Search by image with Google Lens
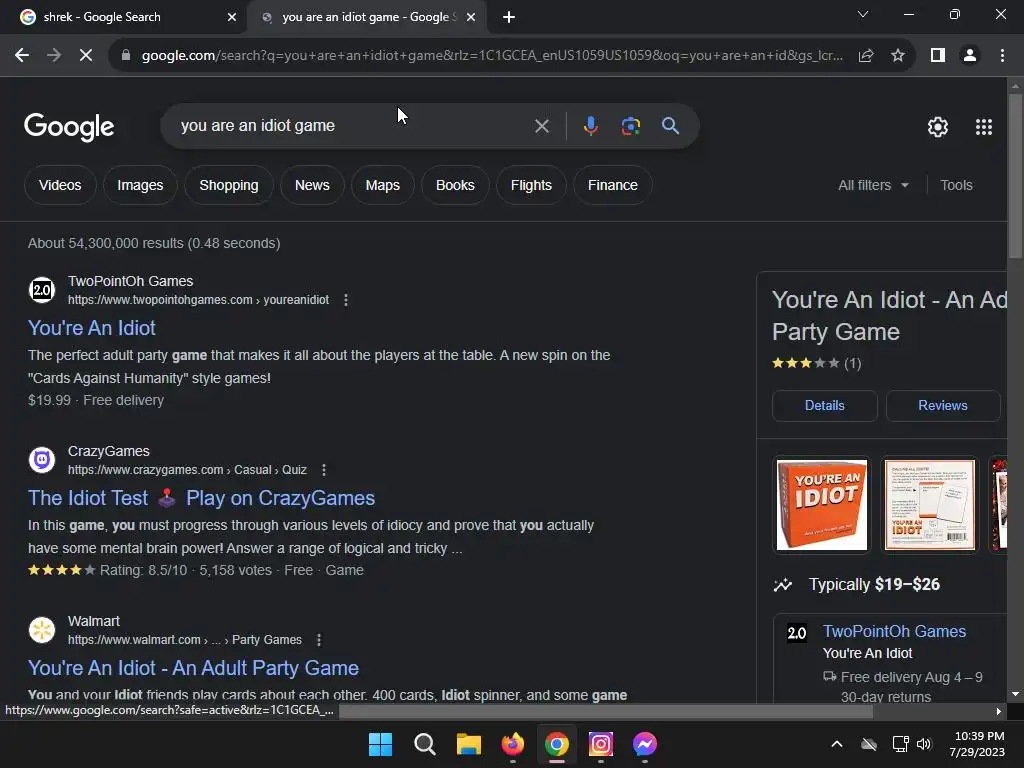 click(x=630, y=125)
